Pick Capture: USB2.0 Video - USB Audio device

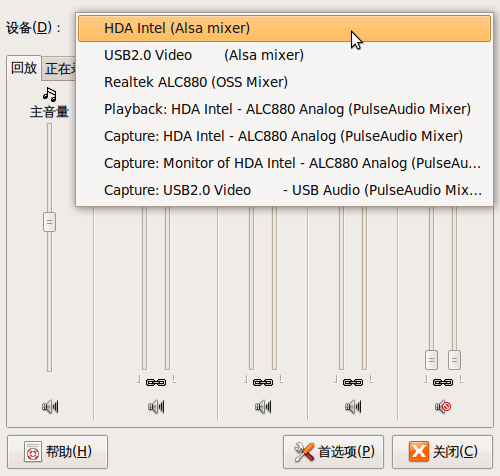point(284,190)
